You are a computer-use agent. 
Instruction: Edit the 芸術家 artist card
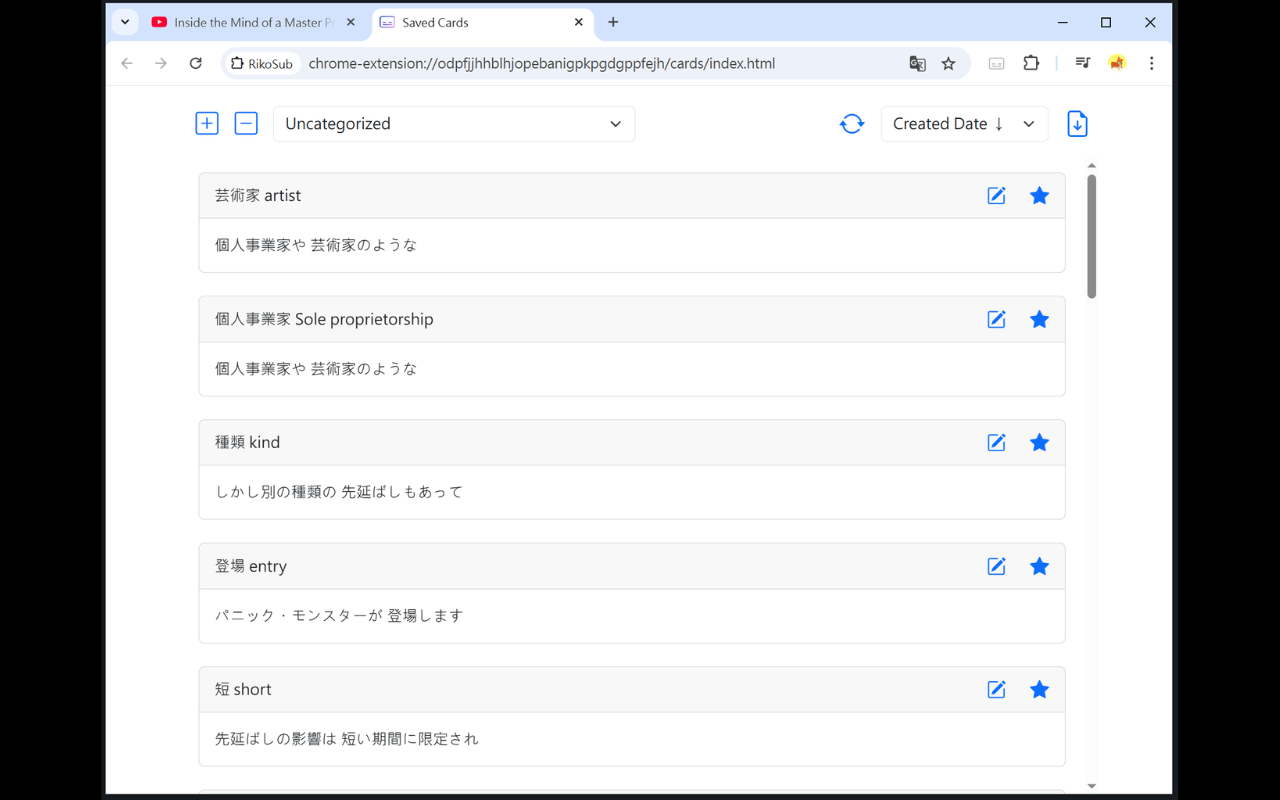pyautogui.click(x=997, y=196)
